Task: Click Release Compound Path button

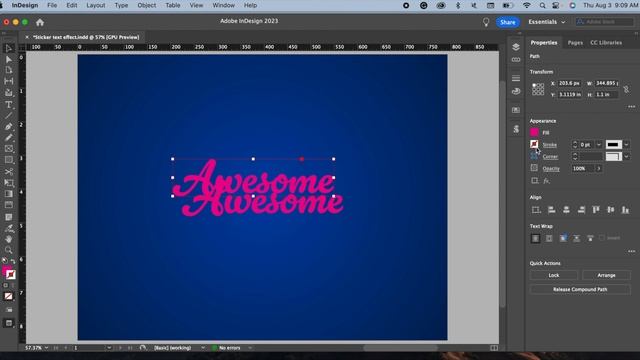Action: pos(580,289)
